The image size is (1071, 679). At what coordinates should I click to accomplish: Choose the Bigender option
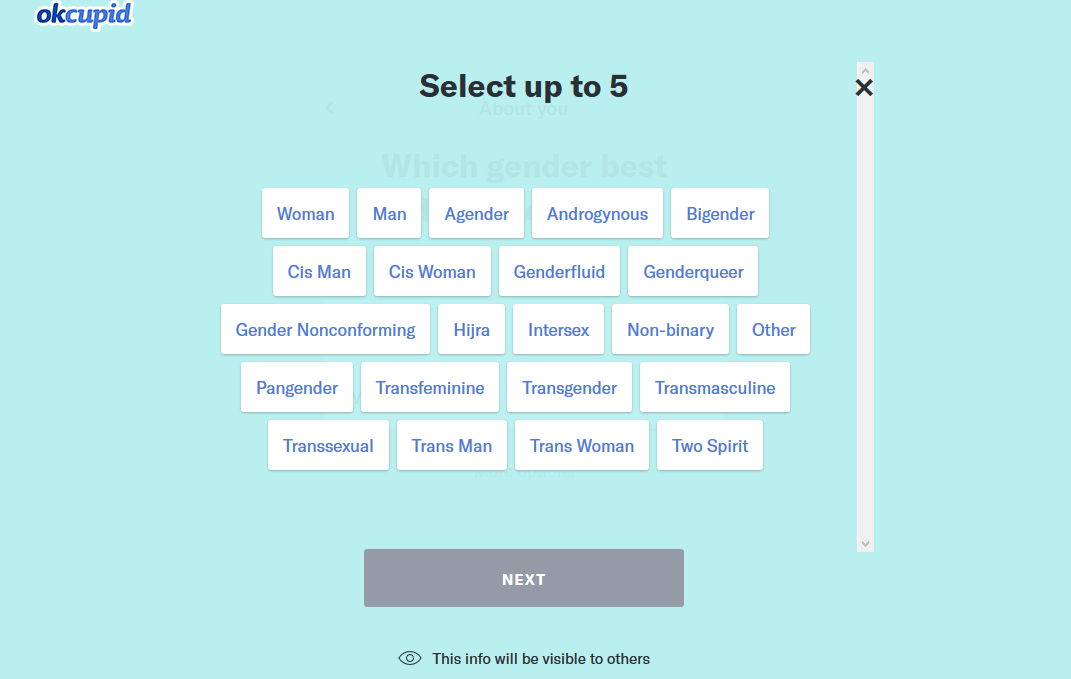[x=719, y=213]
